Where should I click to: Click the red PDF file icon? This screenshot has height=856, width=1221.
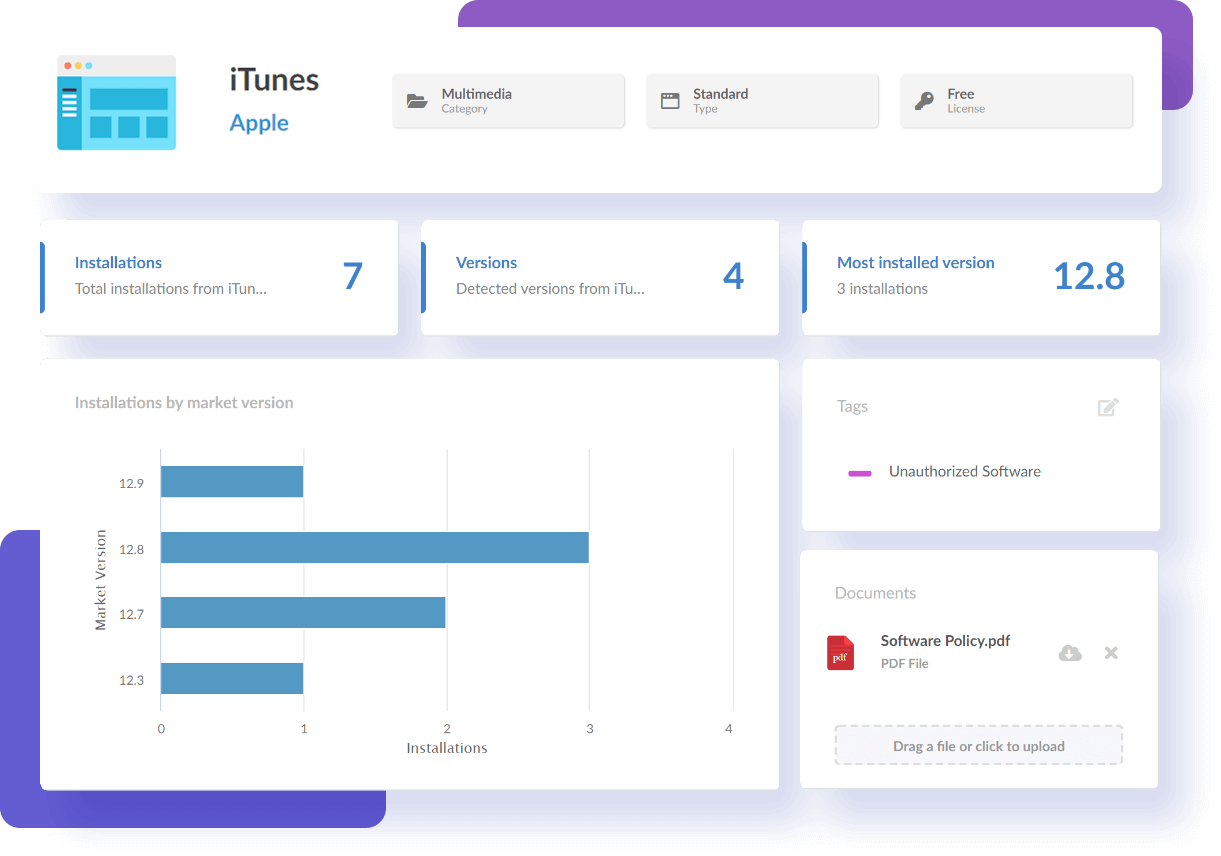pyautogui.click(x=840, y=652)
